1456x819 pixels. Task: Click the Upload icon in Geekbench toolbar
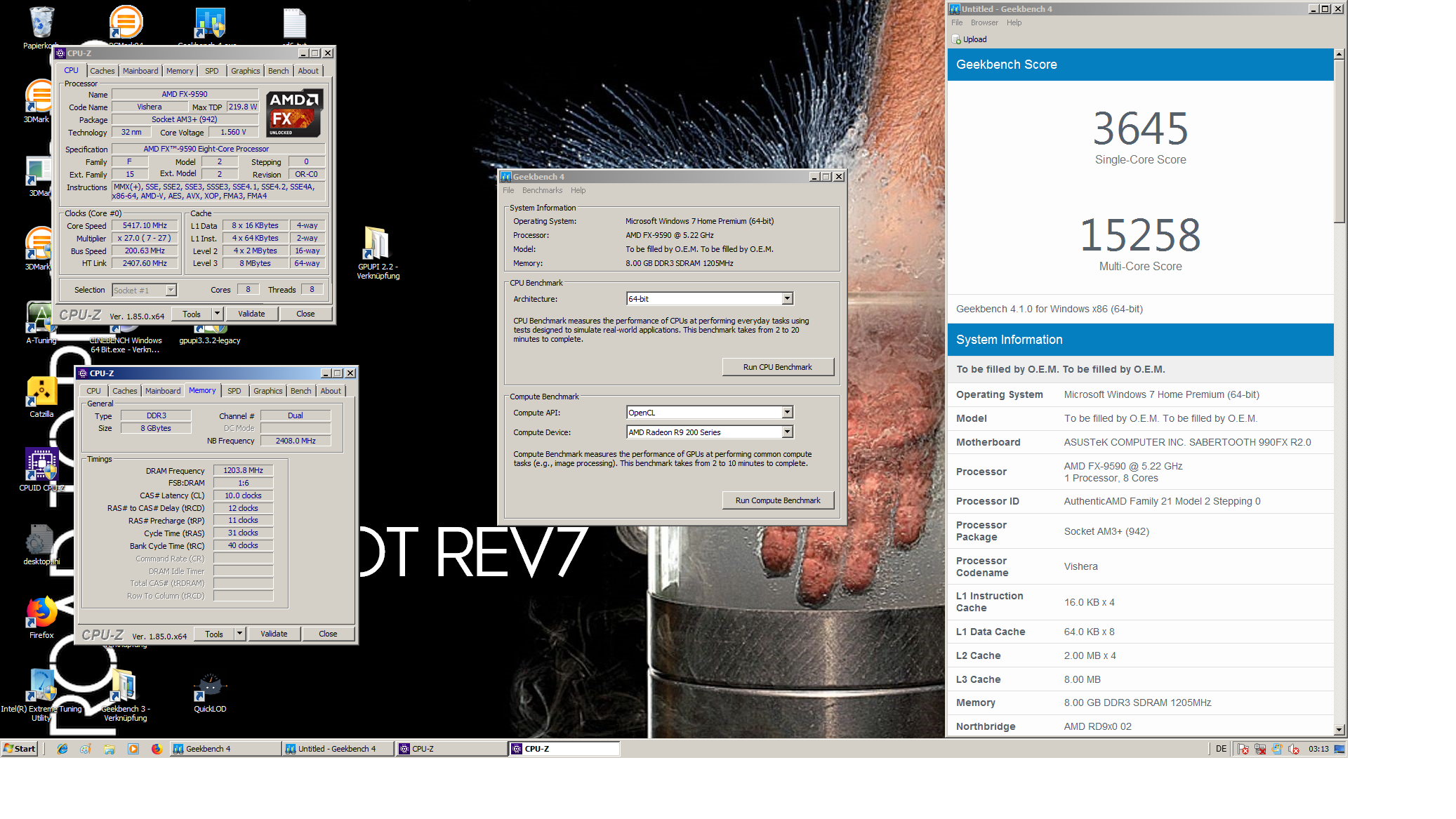(x=956, y=39)
